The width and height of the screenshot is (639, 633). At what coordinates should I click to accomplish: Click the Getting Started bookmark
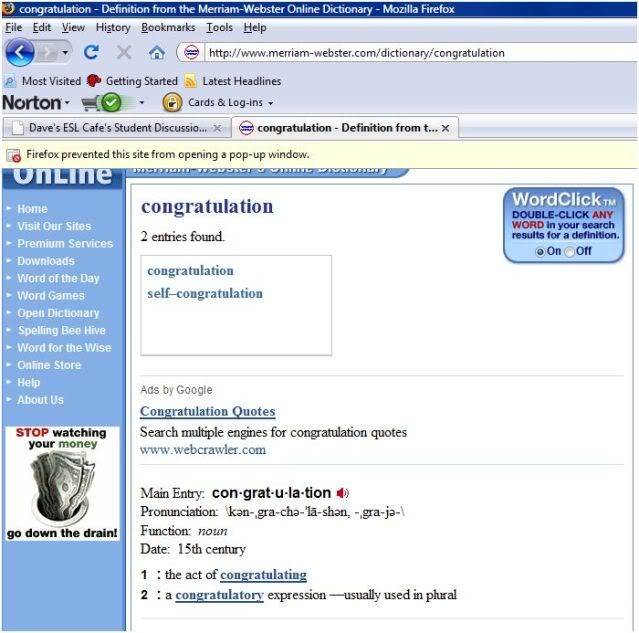pos(133,81)
